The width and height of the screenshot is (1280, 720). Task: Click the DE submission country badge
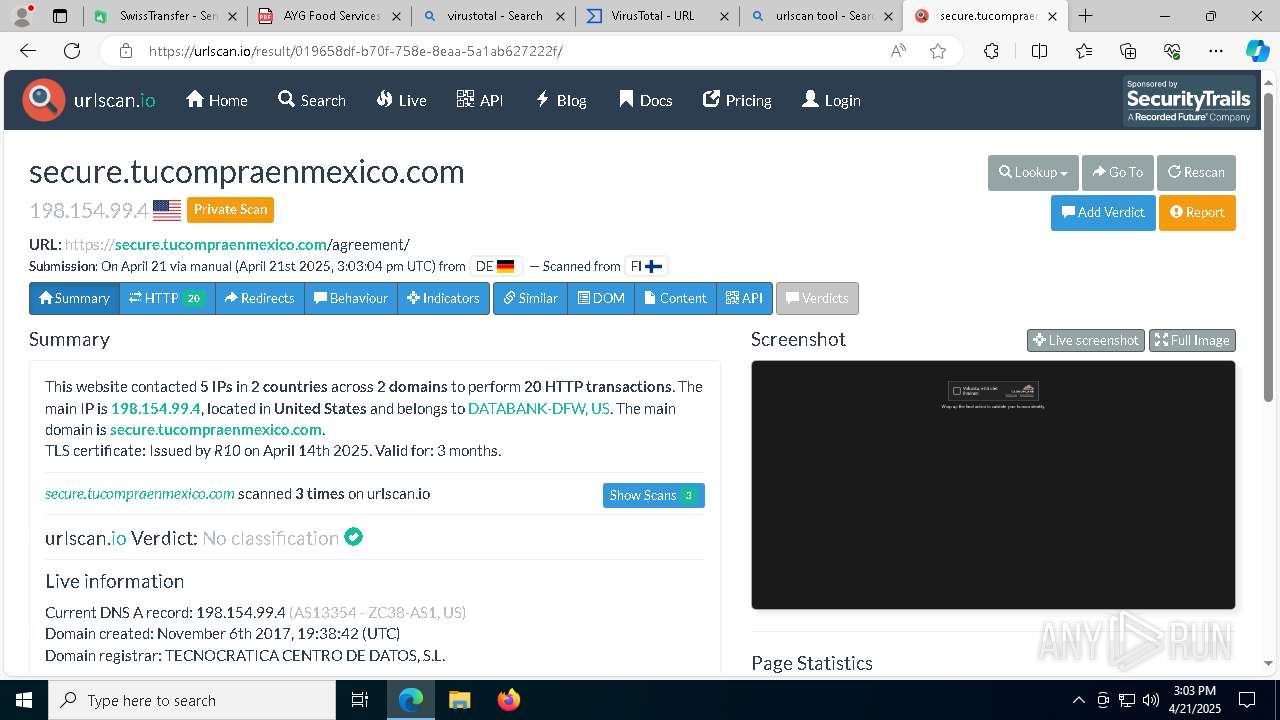(x=495, y=266)
